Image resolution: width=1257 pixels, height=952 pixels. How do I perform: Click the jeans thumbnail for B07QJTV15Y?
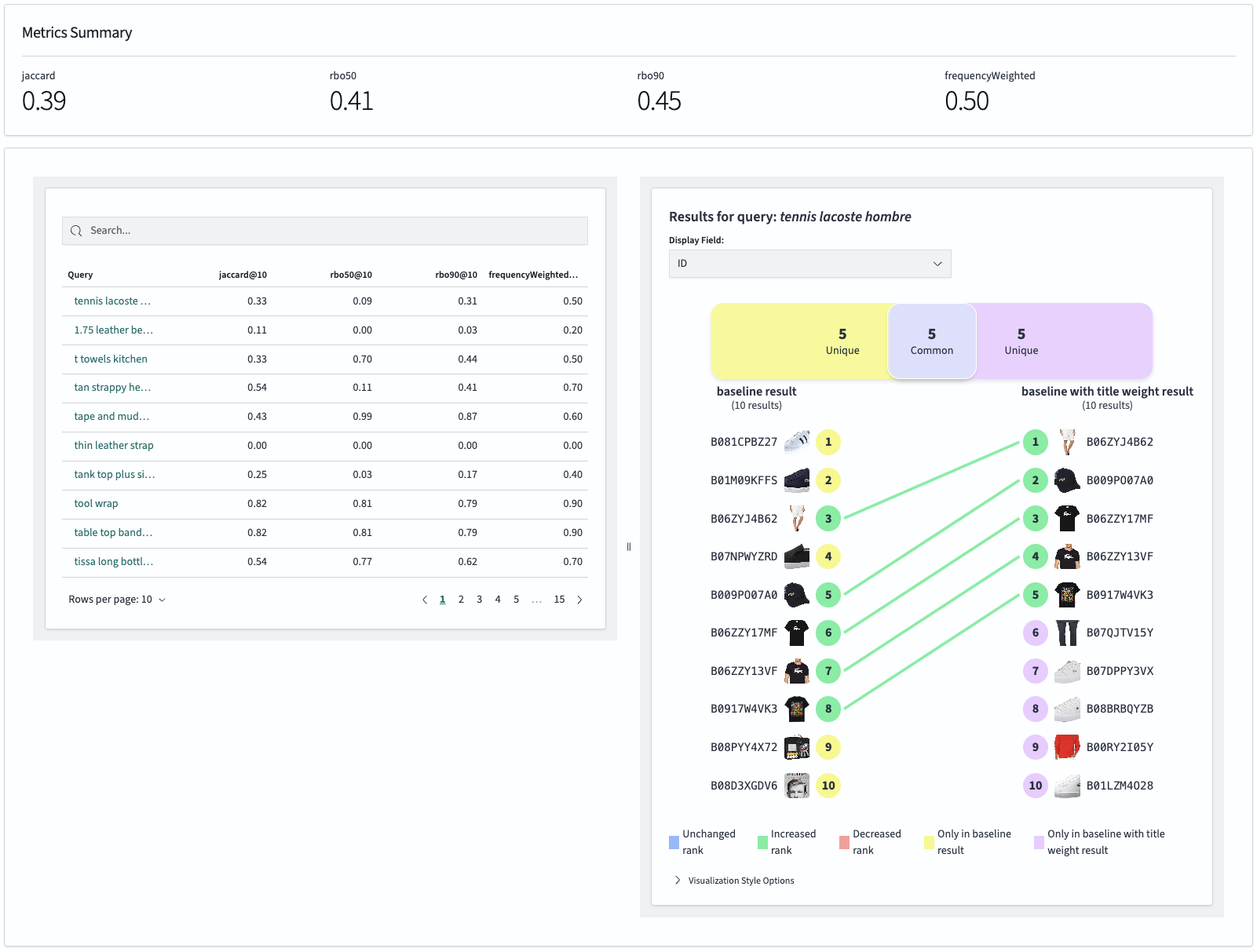click(x=1066, y=633)
